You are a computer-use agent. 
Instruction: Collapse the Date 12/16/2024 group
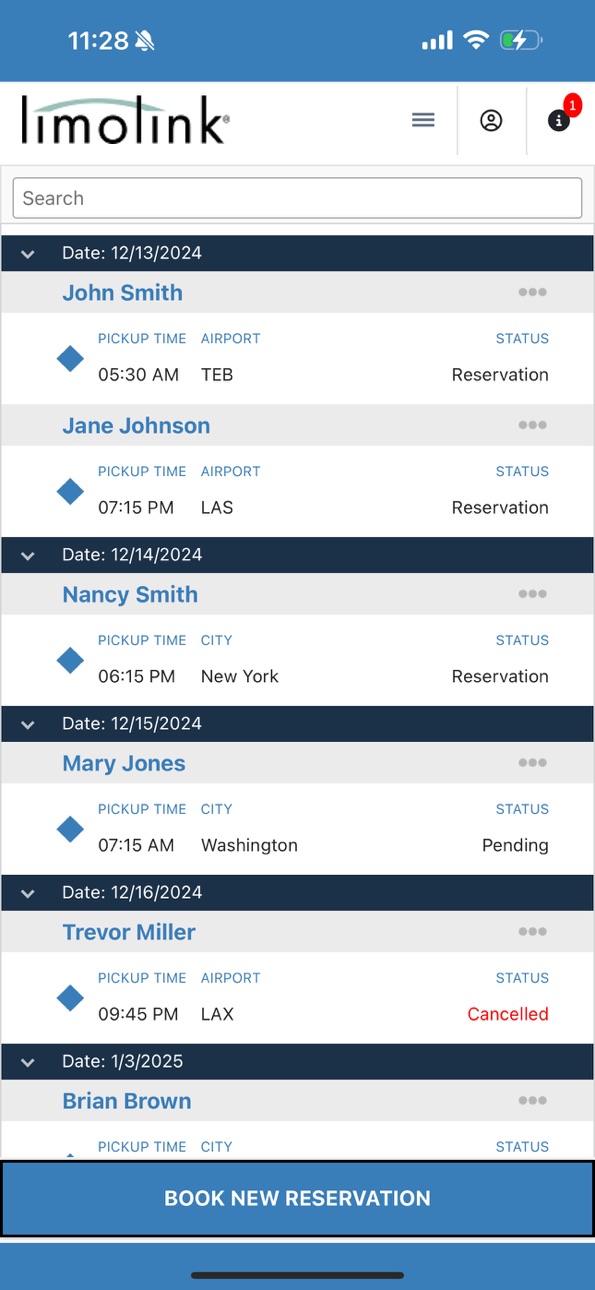(x=28, y=893)
